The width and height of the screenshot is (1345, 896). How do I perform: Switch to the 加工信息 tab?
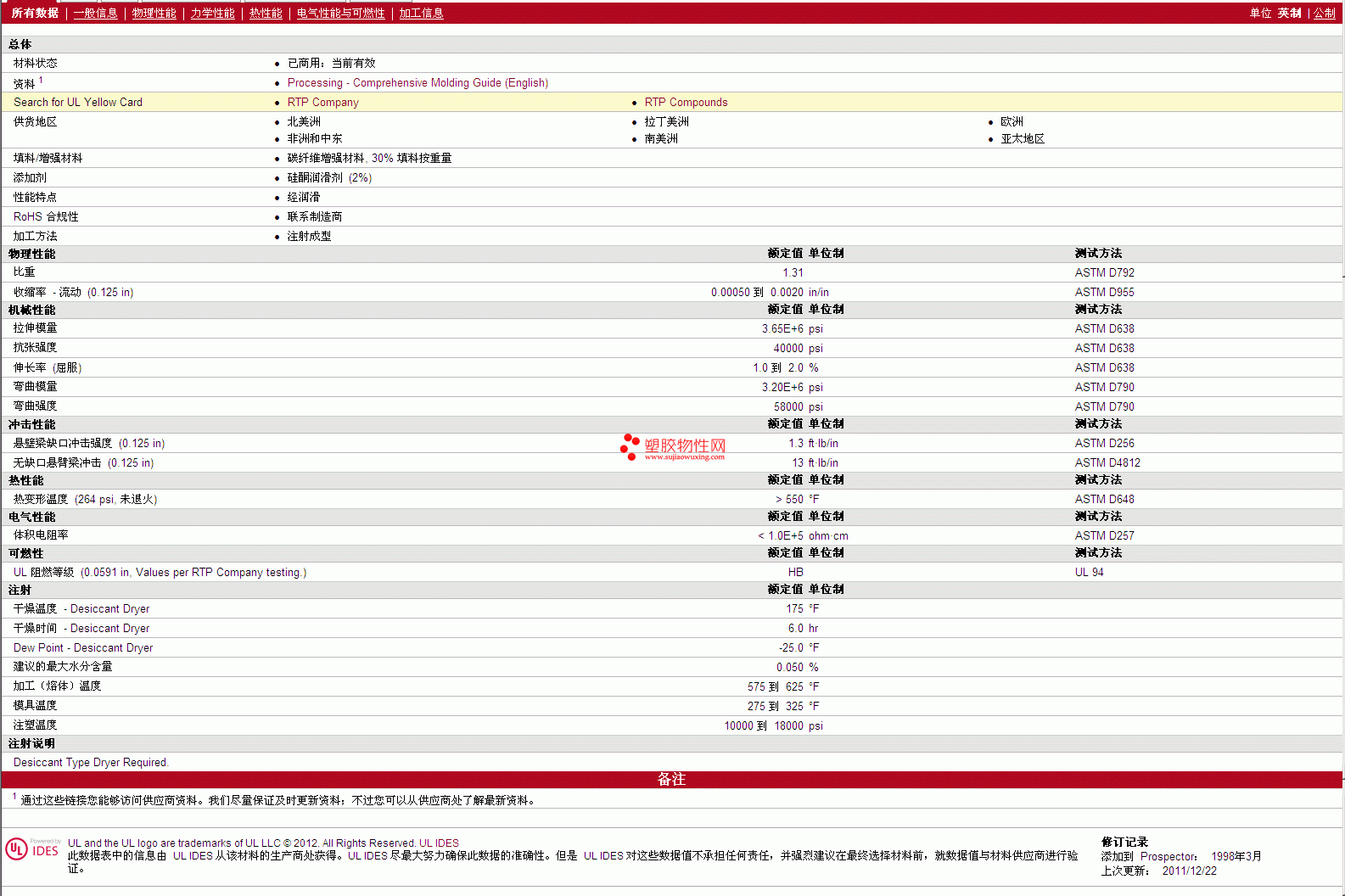[421, 14]
